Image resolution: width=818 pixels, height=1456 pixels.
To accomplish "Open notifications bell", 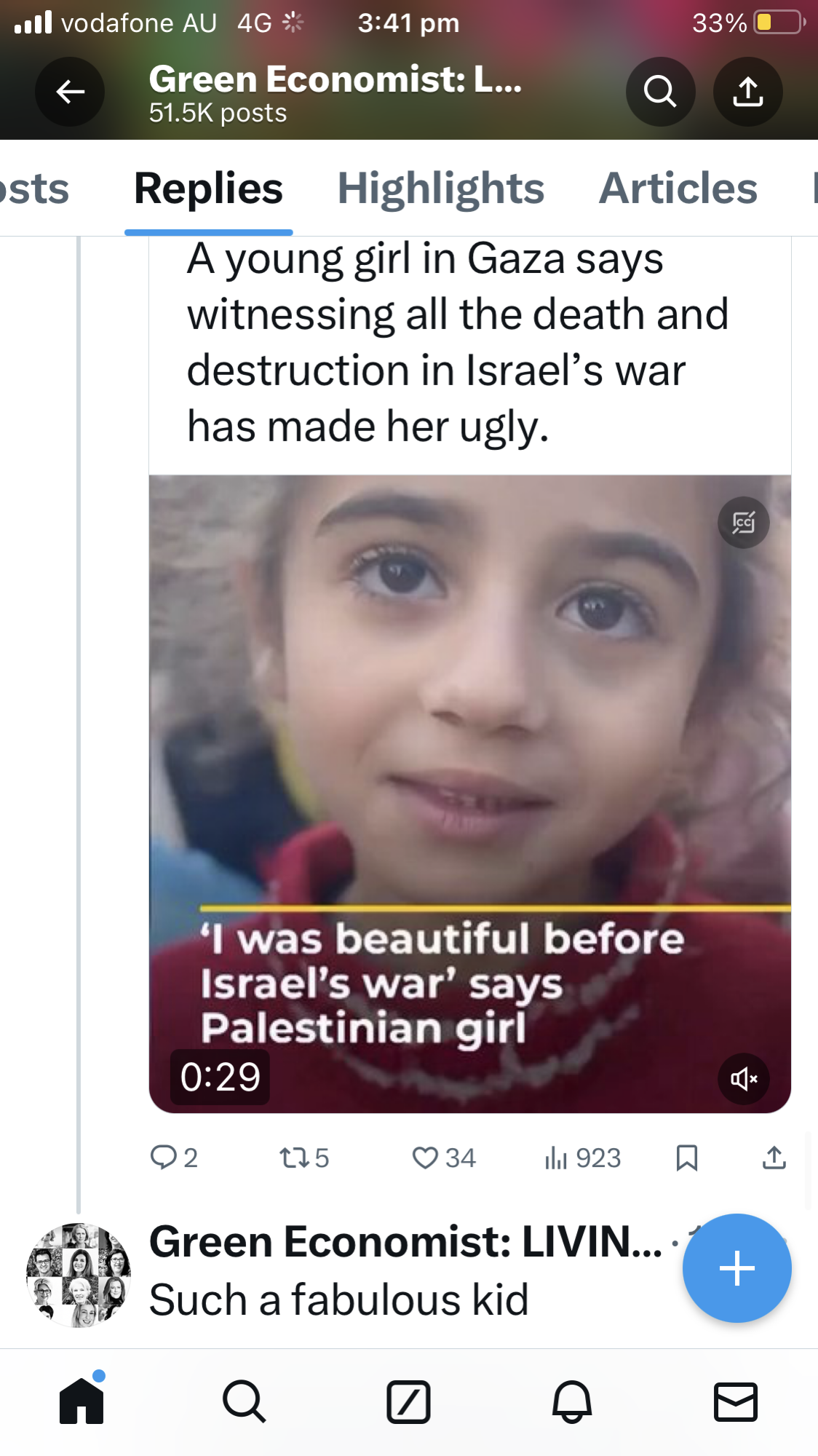I will click(x=572, y=1401).
